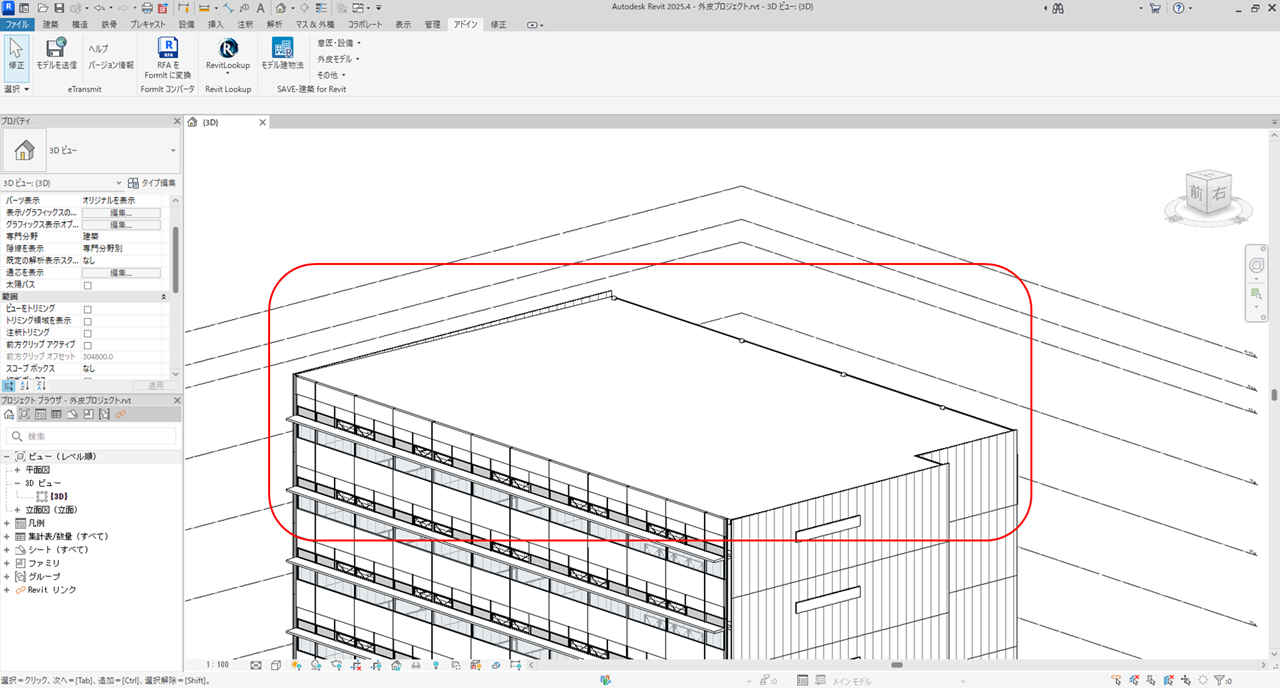Viewport: 1280px width, 688px height.
Task: Toggle the トリミング領域を表示 checkbox
Action: coord(87,321)
